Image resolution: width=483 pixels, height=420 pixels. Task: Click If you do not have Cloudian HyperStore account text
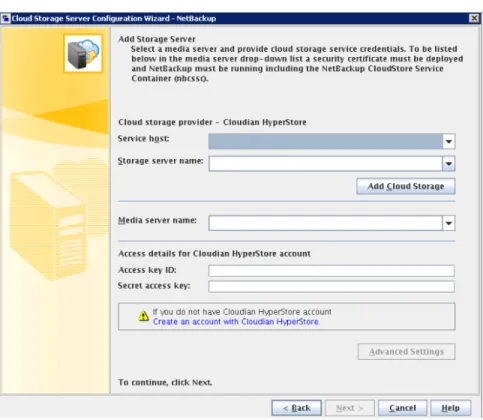[242, 312]
